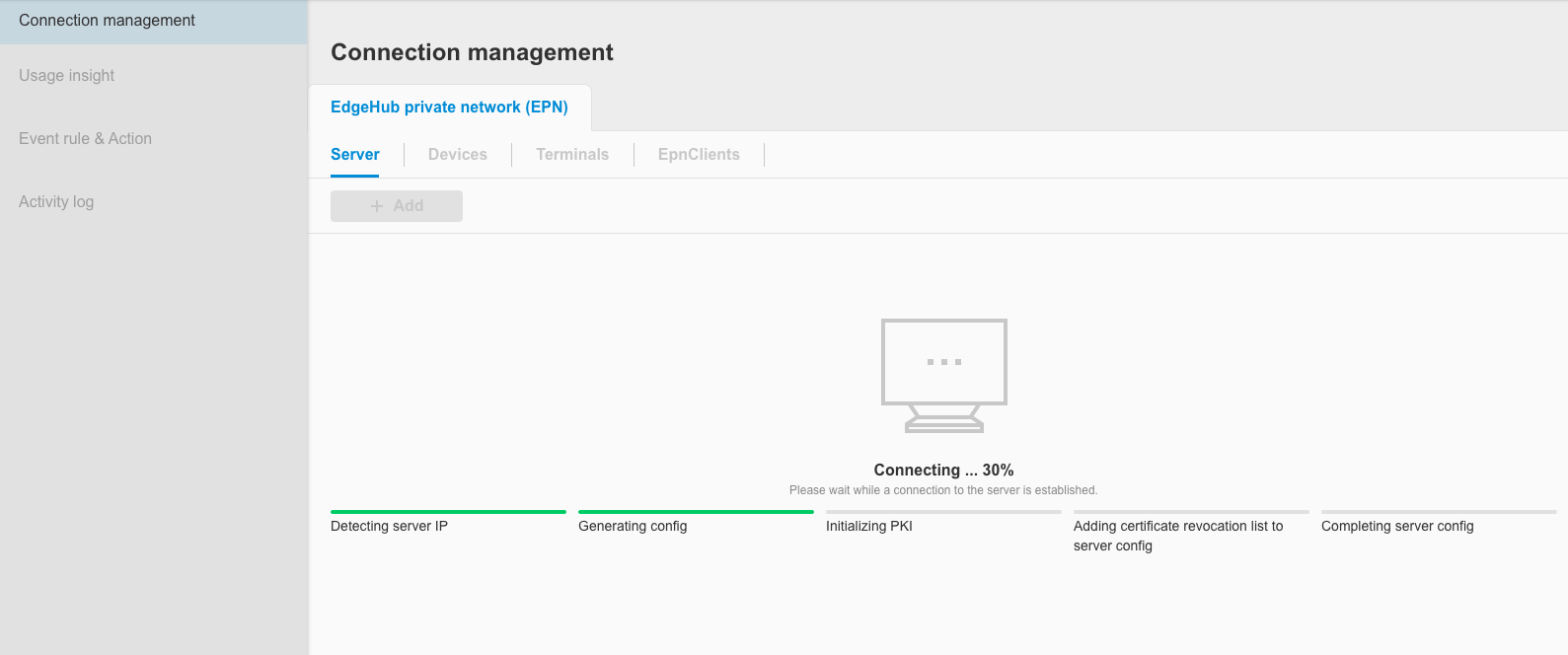Click the server connection wait message
This screenshot has width=1568, height=655.
pos(943,489)
